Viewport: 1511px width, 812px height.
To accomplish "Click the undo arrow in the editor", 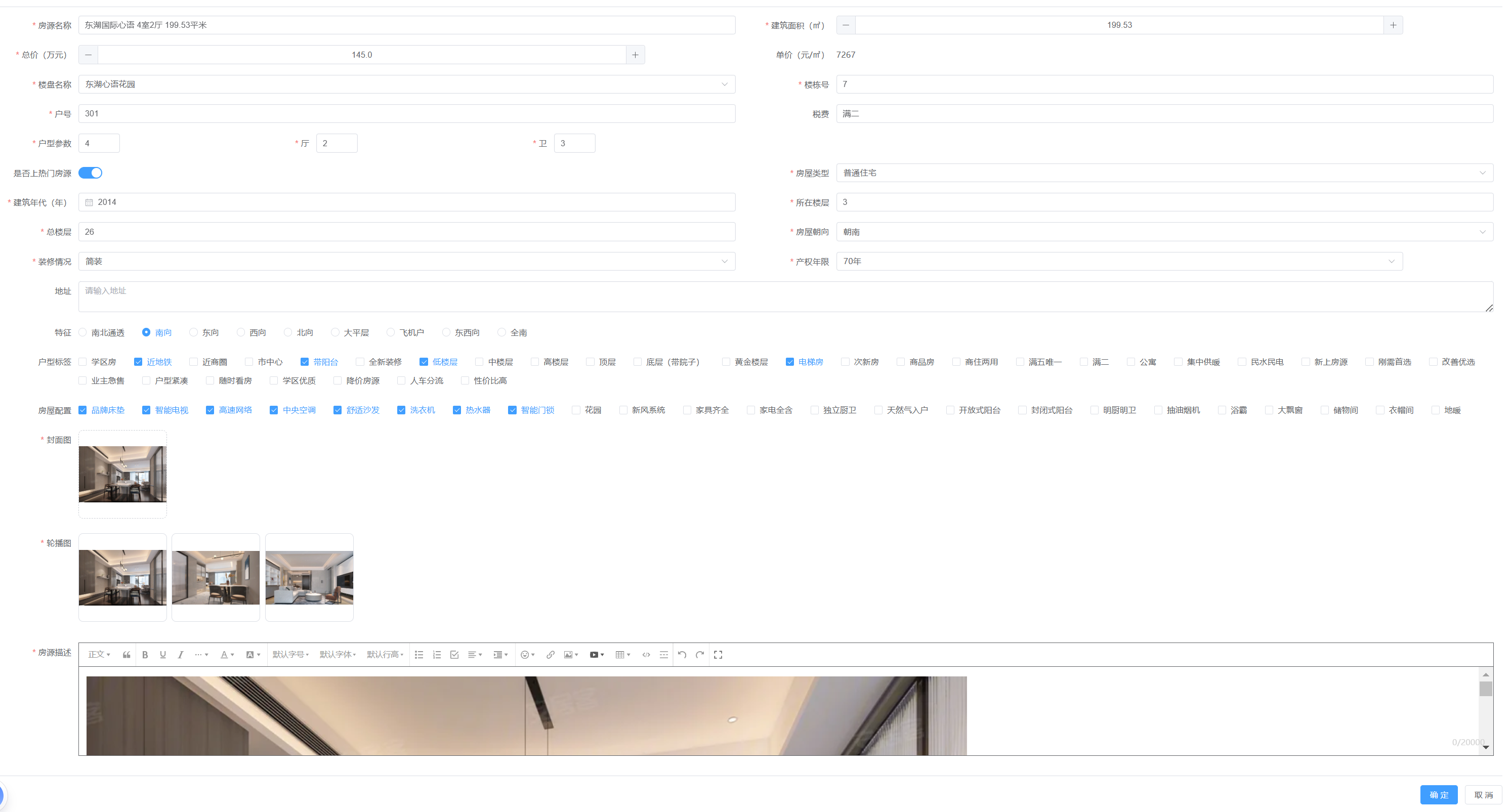I will 682,655.
